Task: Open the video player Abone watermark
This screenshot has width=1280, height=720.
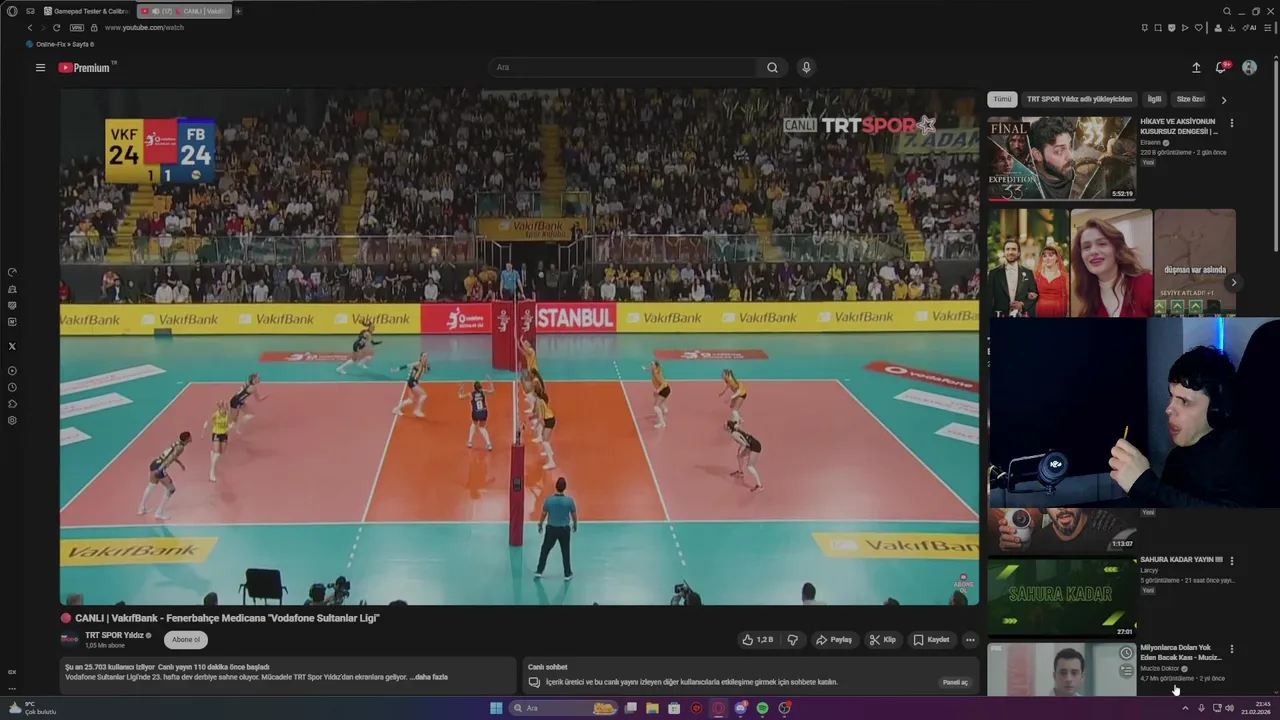Action: tap(963, 583)
